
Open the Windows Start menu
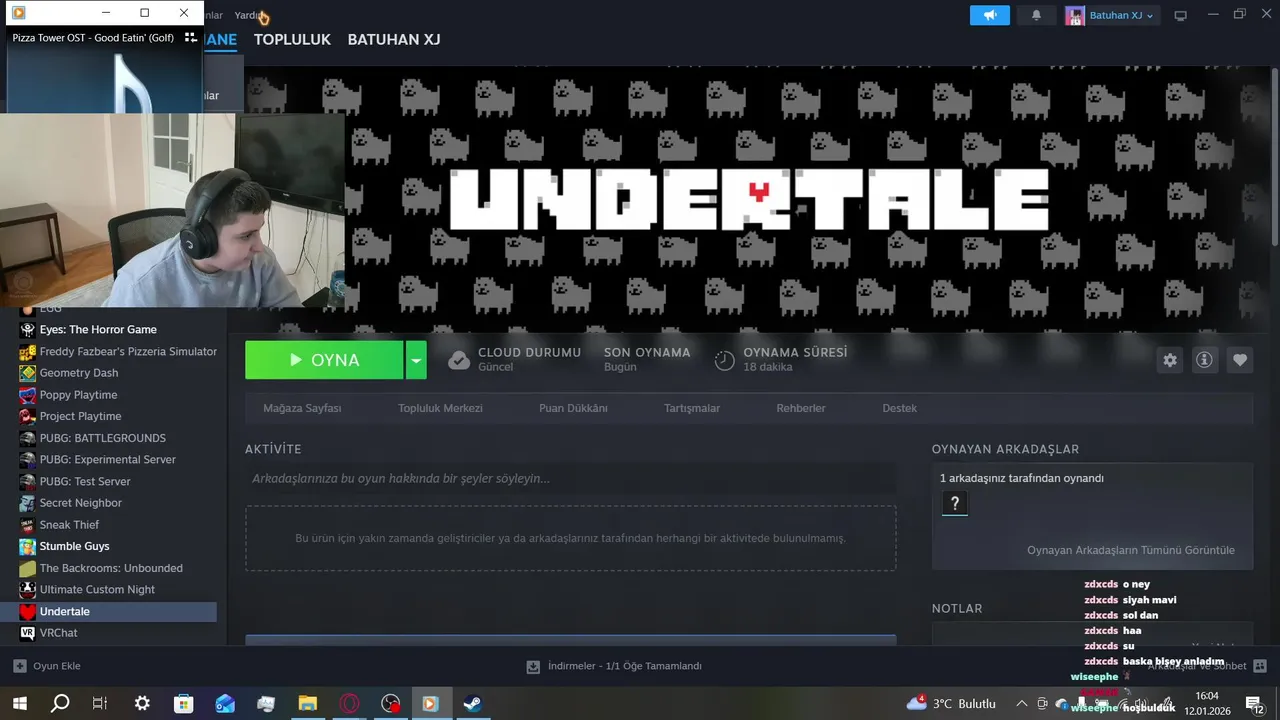(20, 703)
